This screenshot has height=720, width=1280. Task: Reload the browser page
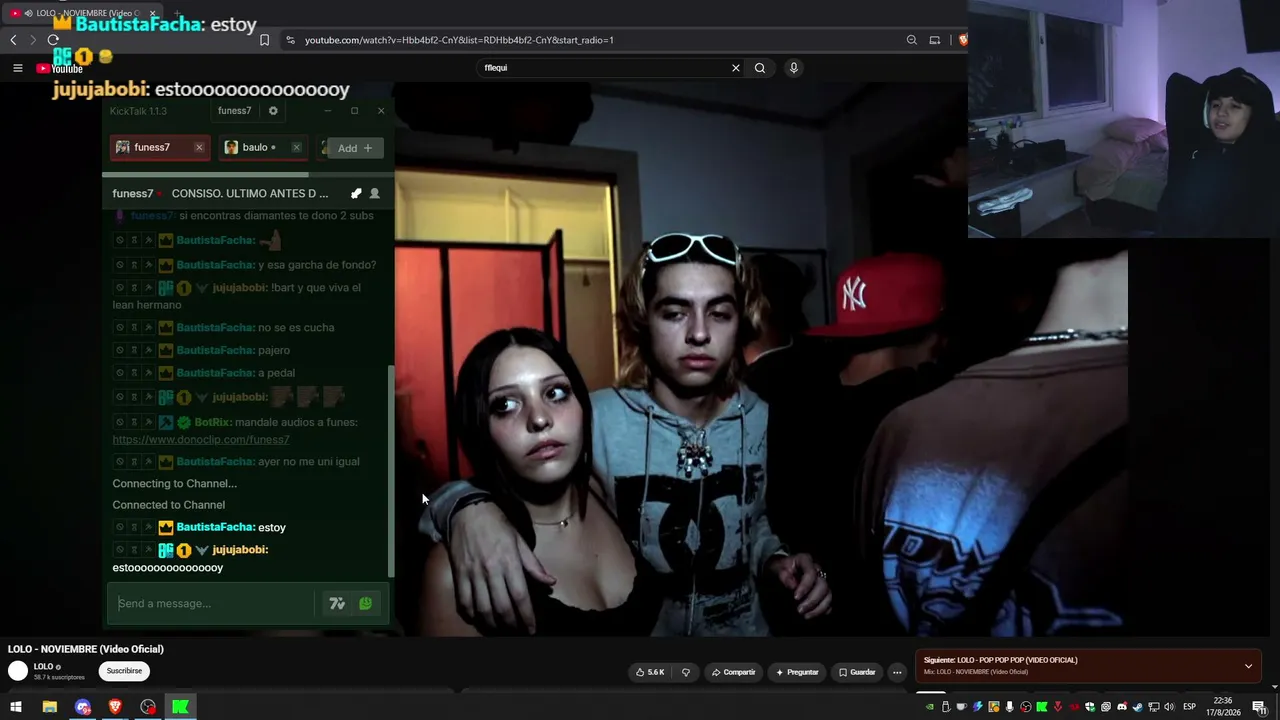53,40
